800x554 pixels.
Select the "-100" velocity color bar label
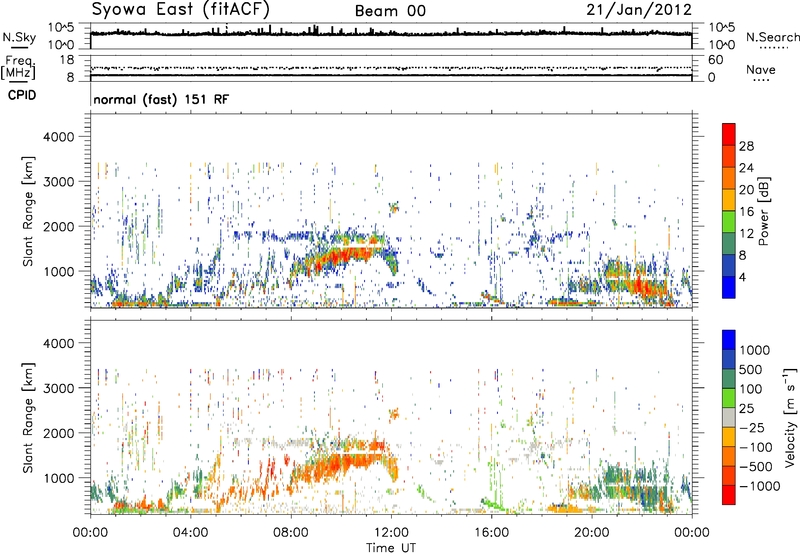point(756,447)
